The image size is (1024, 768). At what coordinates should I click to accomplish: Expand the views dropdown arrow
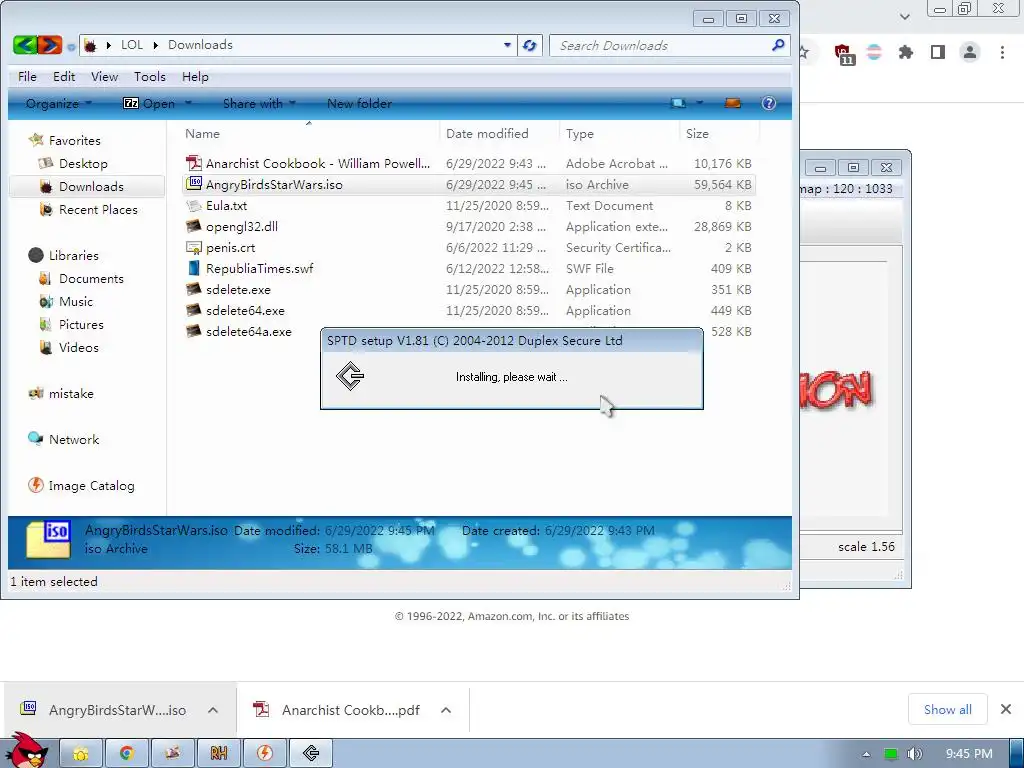tap(699, 103)
